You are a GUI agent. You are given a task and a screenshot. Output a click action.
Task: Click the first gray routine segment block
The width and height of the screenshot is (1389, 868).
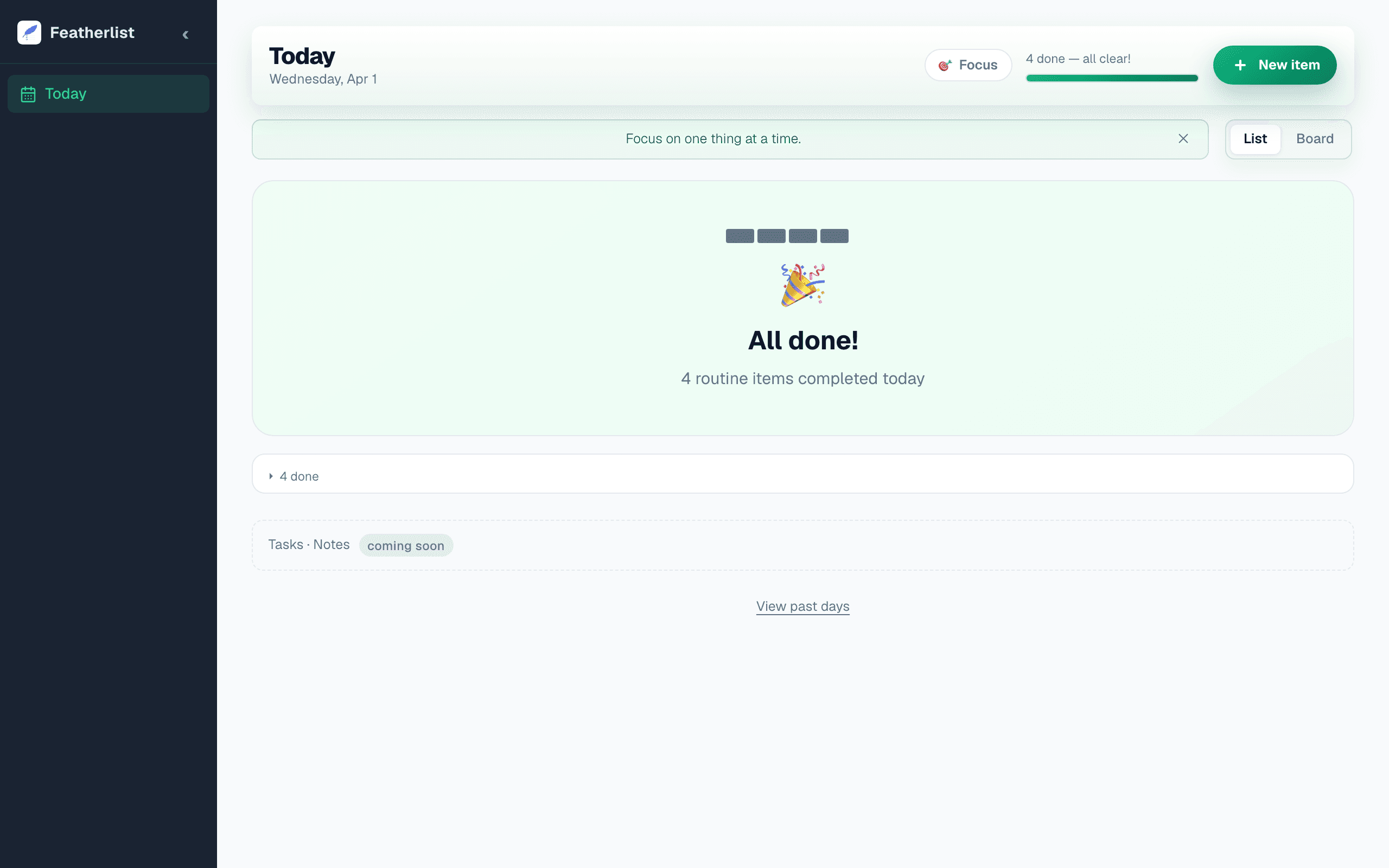[x=740, y=236]
